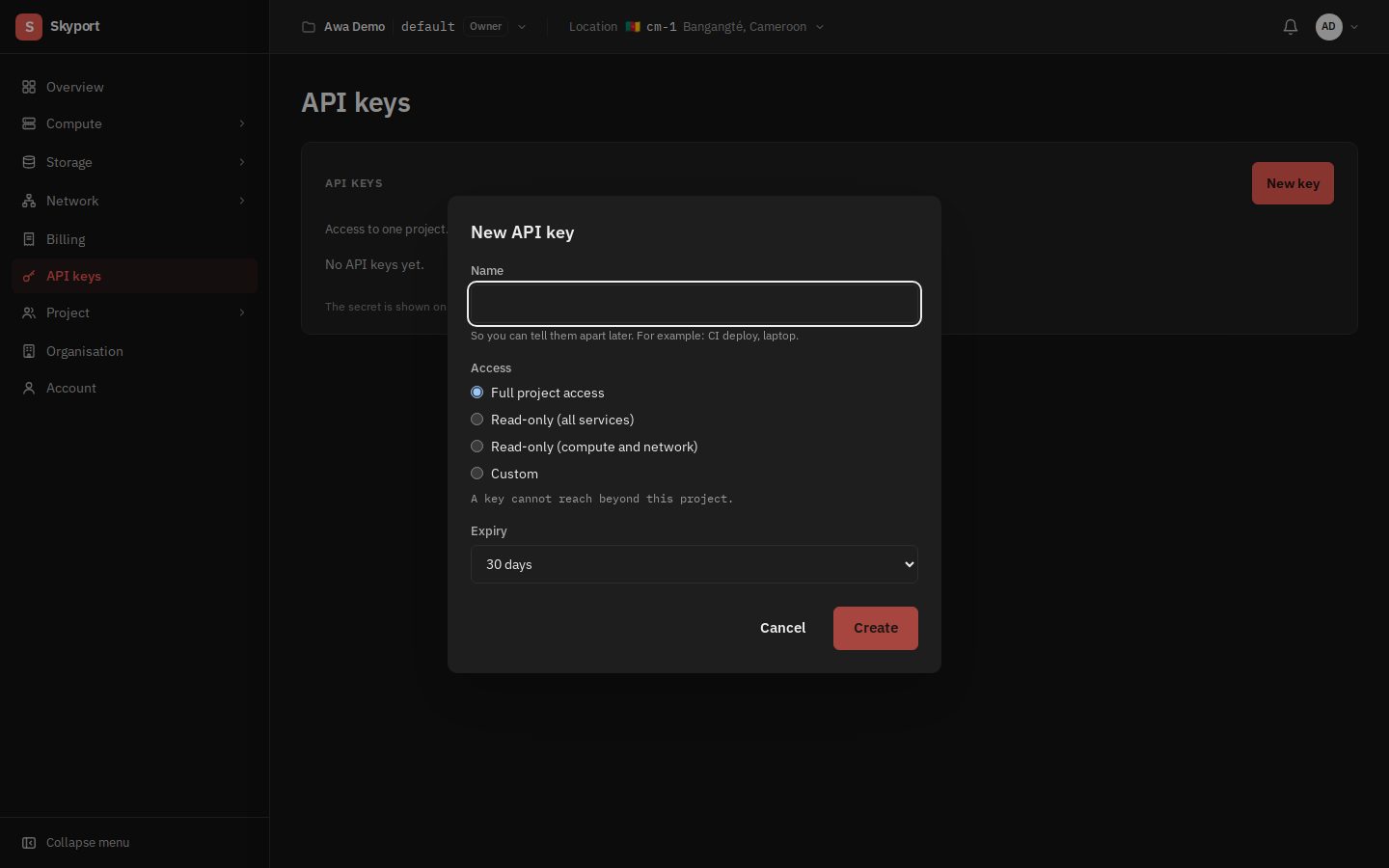Click the Storage database icon
1389x868 pixels.
tap(29, 162)
